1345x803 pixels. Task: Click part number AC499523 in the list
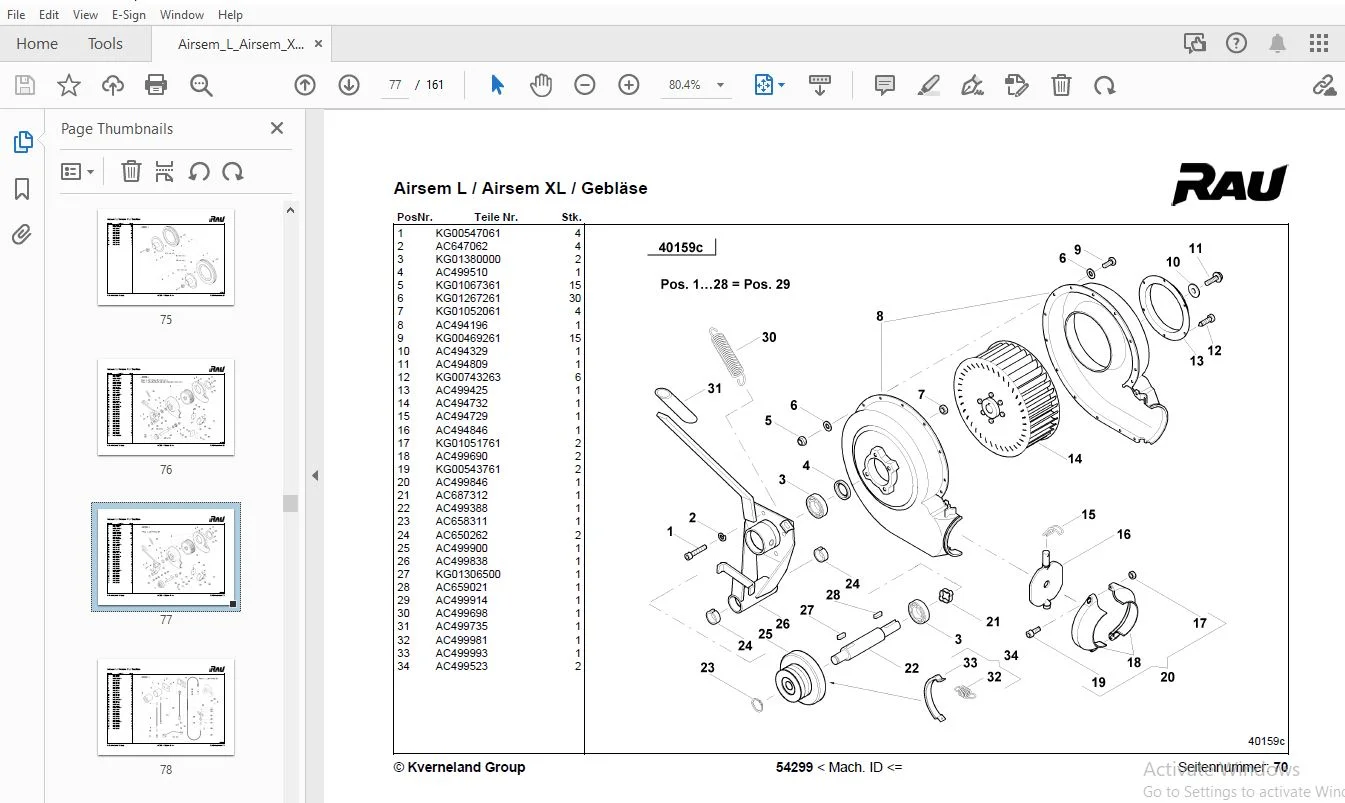[x=462, y=666]
